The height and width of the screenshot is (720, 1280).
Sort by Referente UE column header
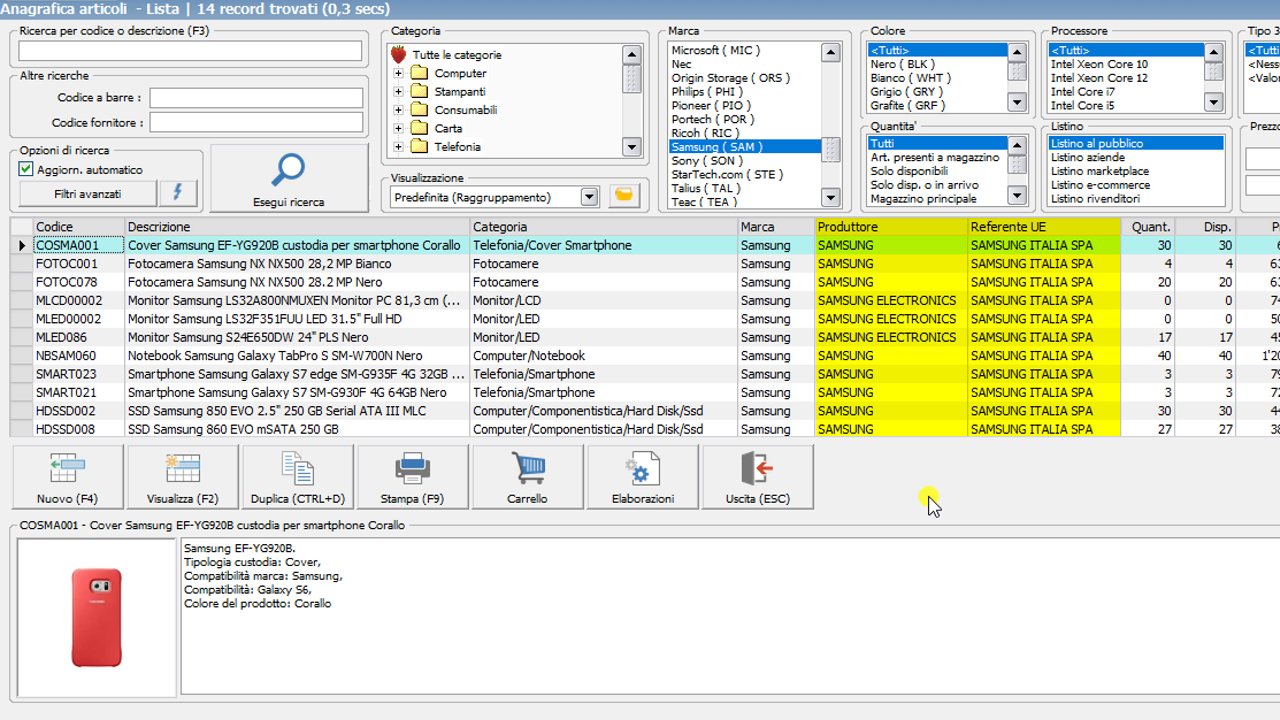coord(1043,227)
